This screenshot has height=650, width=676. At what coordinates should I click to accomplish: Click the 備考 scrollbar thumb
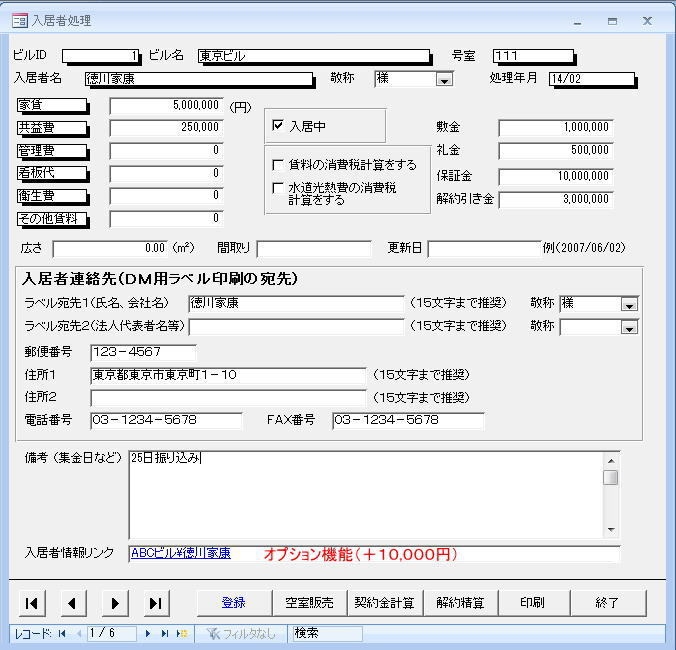point(611,478)
